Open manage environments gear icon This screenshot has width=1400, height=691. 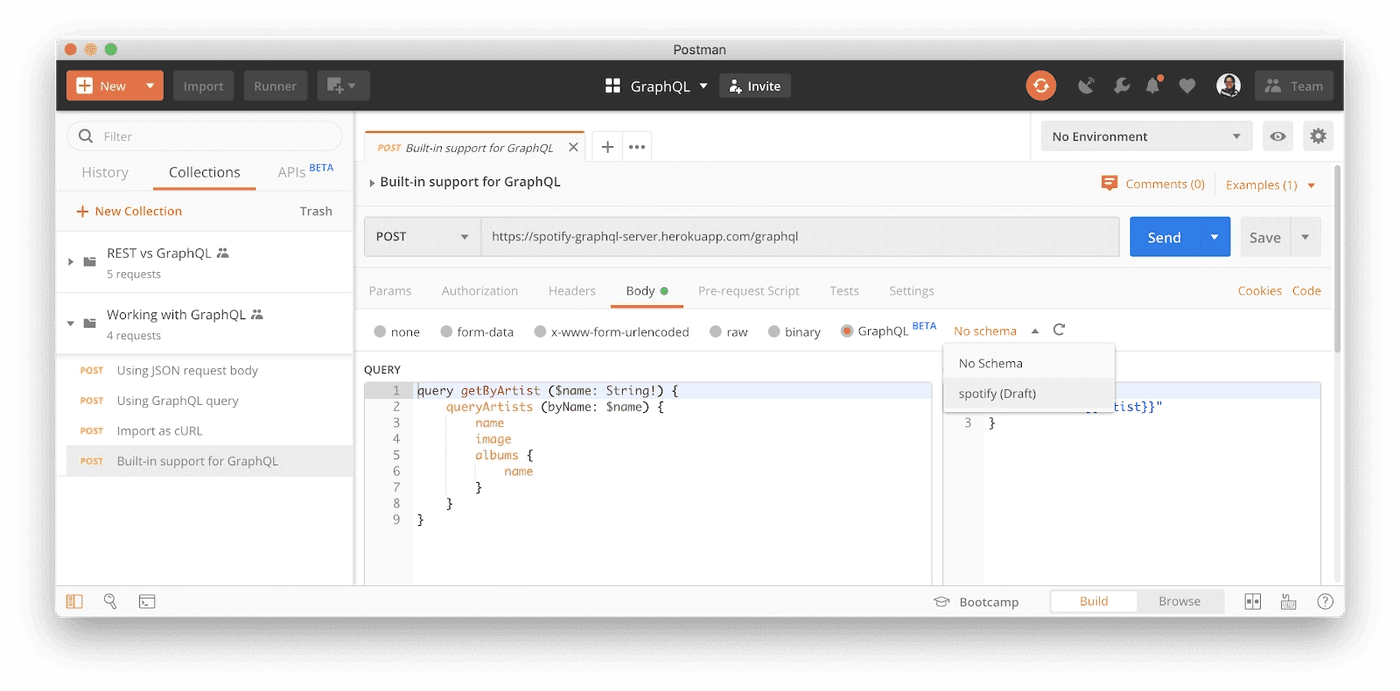coord(1318,136)
